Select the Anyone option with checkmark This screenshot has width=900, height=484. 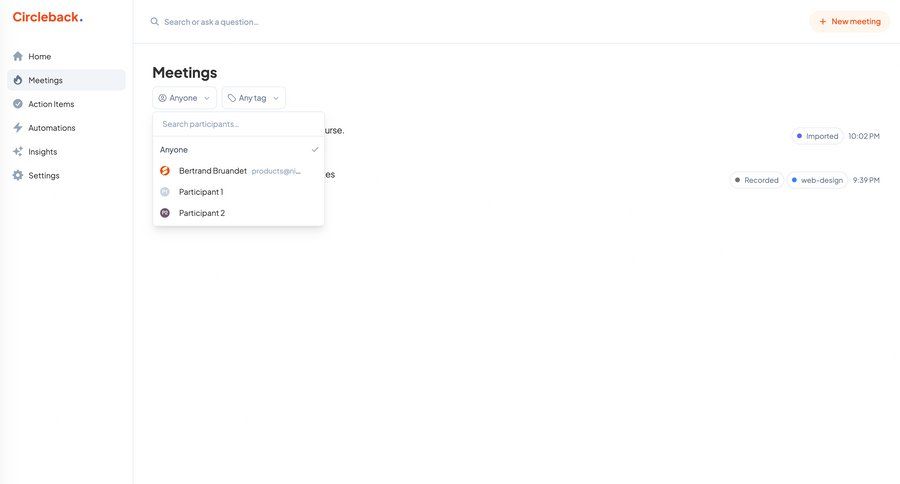tap(238, 150)
